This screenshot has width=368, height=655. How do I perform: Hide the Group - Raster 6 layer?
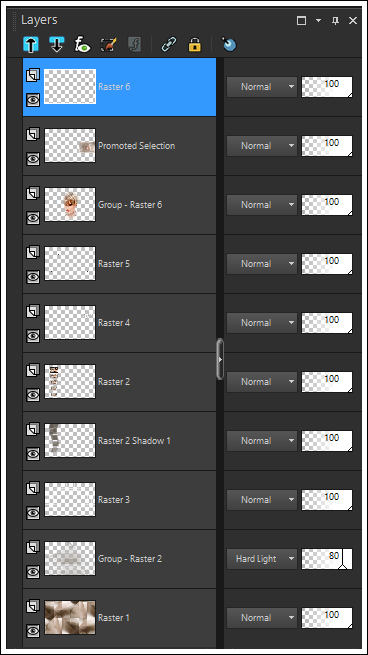coord(33,217)
